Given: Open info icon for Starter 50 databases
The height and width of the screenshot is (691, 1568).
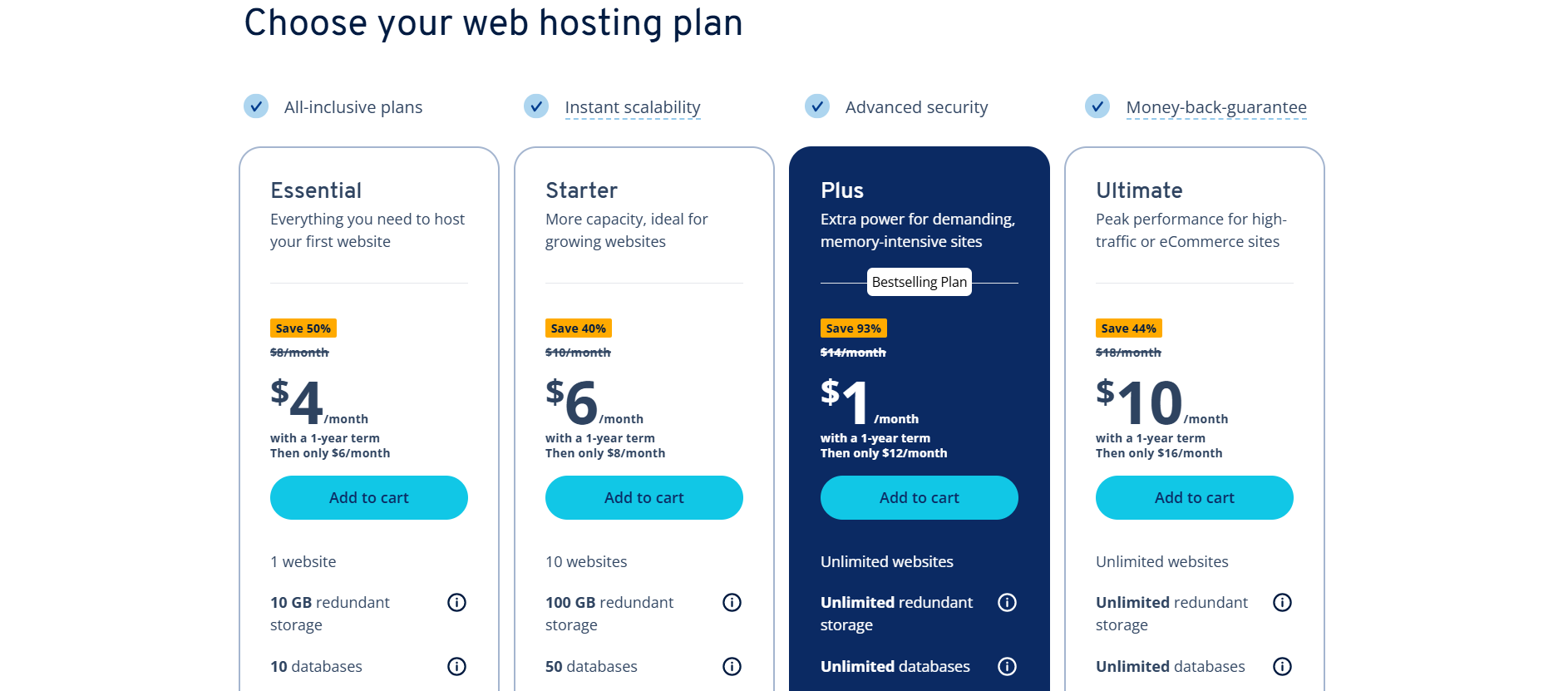Looking at the screenshot, I should coord(732,666).
